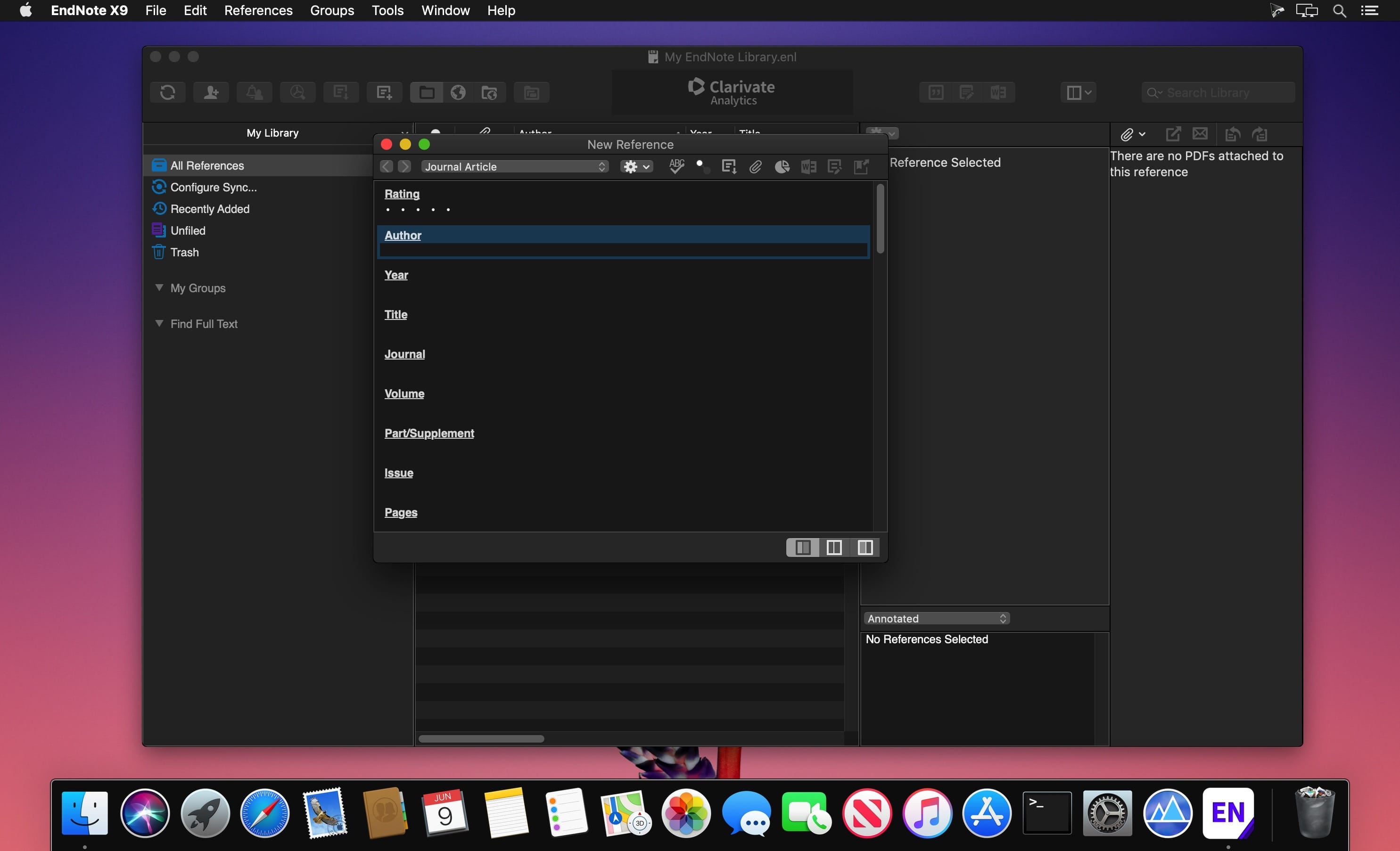
Task: Open the attach PDF paperclip dropdown
Action: pyautogui.click(x=1132, y=134)
